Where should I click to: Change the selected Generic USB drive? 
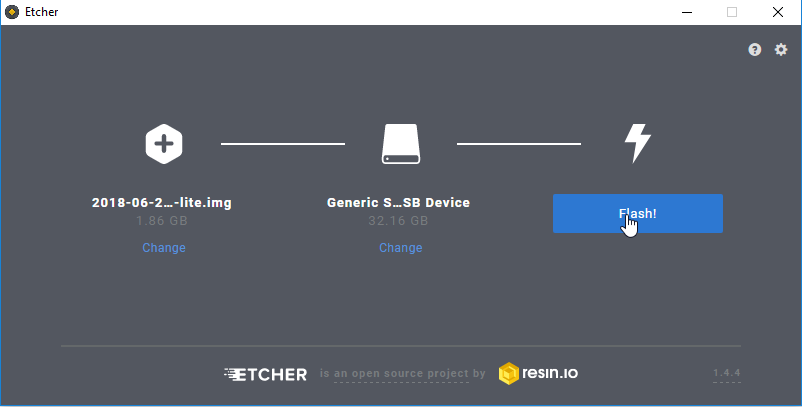(400, 248)
